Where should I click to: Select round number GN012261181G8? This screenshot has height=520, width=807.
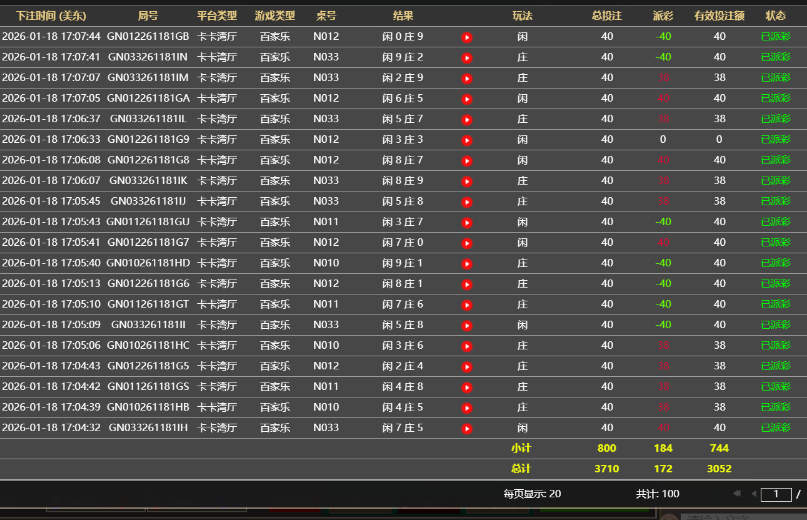pyautogui.click(x=148, y=160)
